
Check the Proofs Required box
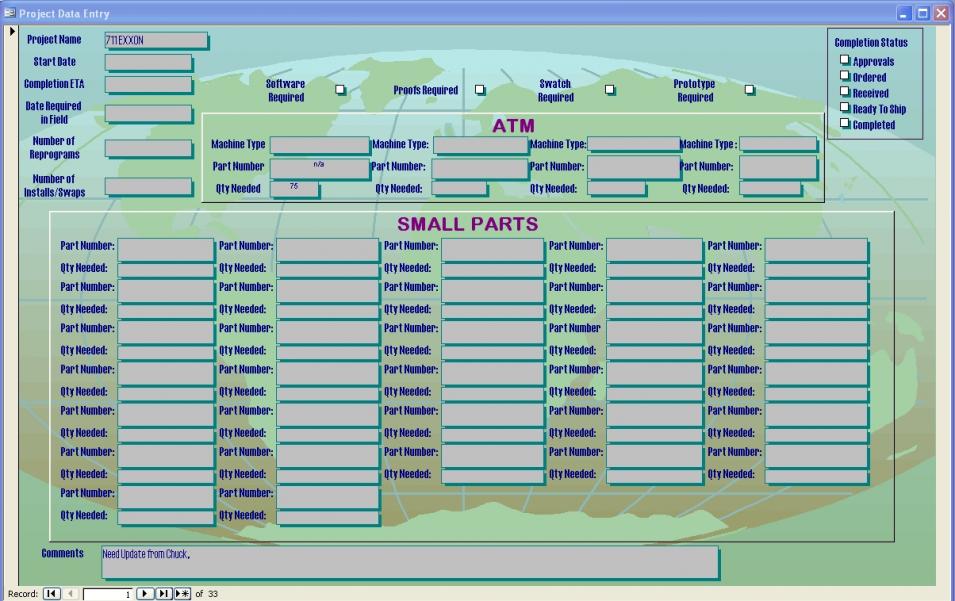pyautogui.click(x=480, y=90)
